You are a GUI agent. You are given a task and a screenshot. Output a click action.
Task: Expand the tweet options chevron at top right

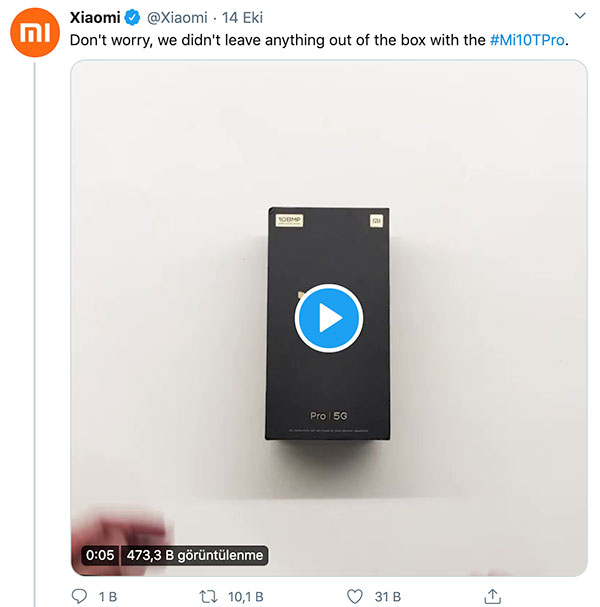577,17
